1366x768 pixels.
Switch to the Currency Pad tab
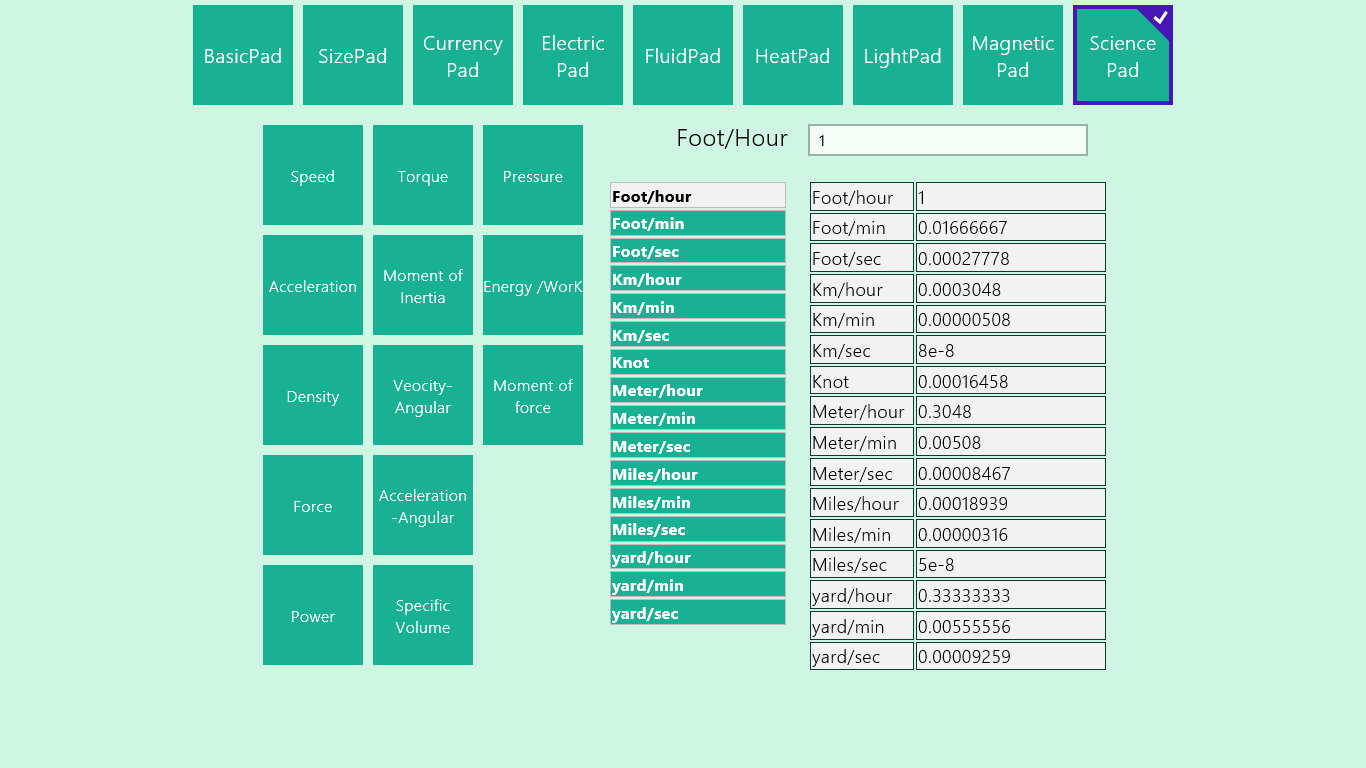(x=463, y=55)
